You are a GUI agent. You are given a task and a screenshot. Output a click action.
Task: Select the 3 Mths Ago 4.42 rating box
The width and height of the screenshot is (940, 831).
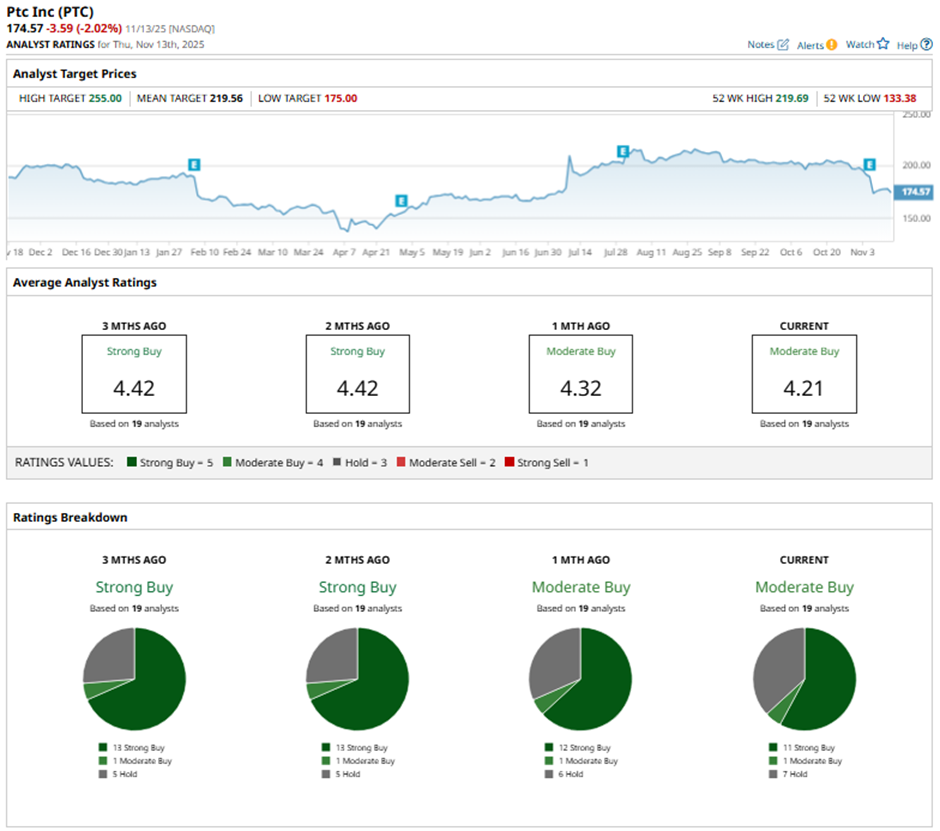[x=134, y=374]
